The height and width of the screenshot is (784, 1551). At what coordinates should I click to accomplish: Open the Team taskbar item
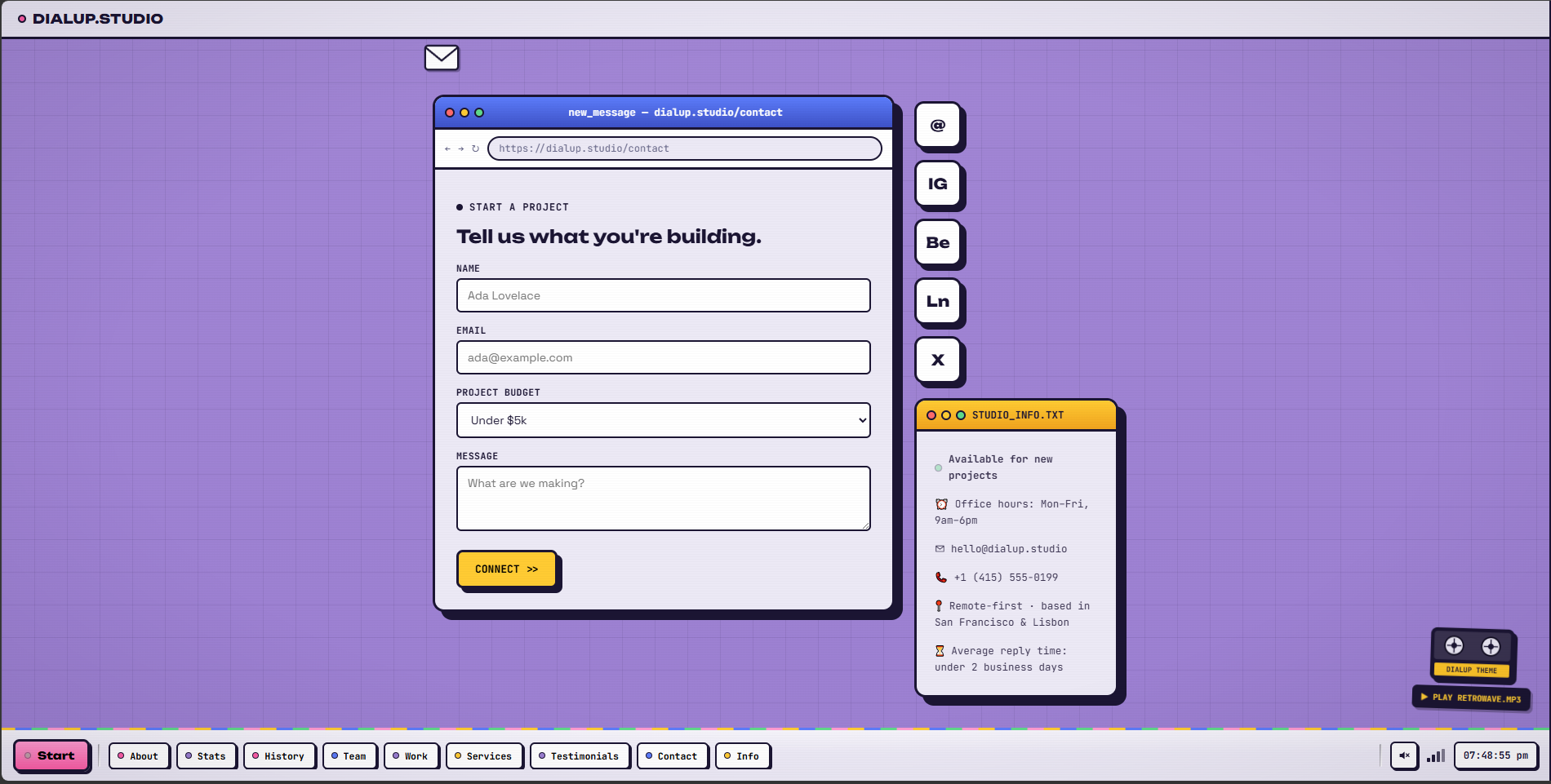[x=349, y=756]
